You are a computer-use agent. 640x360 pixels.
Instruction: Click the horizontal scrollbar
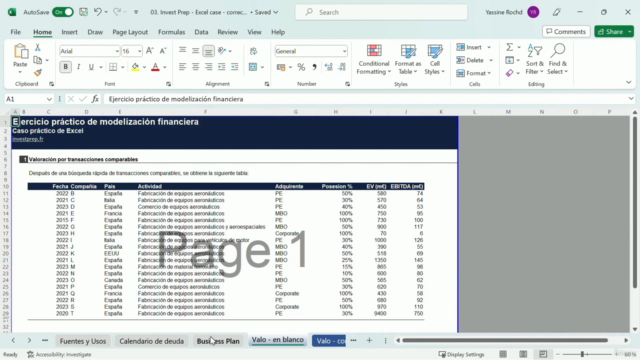point(505,340)
